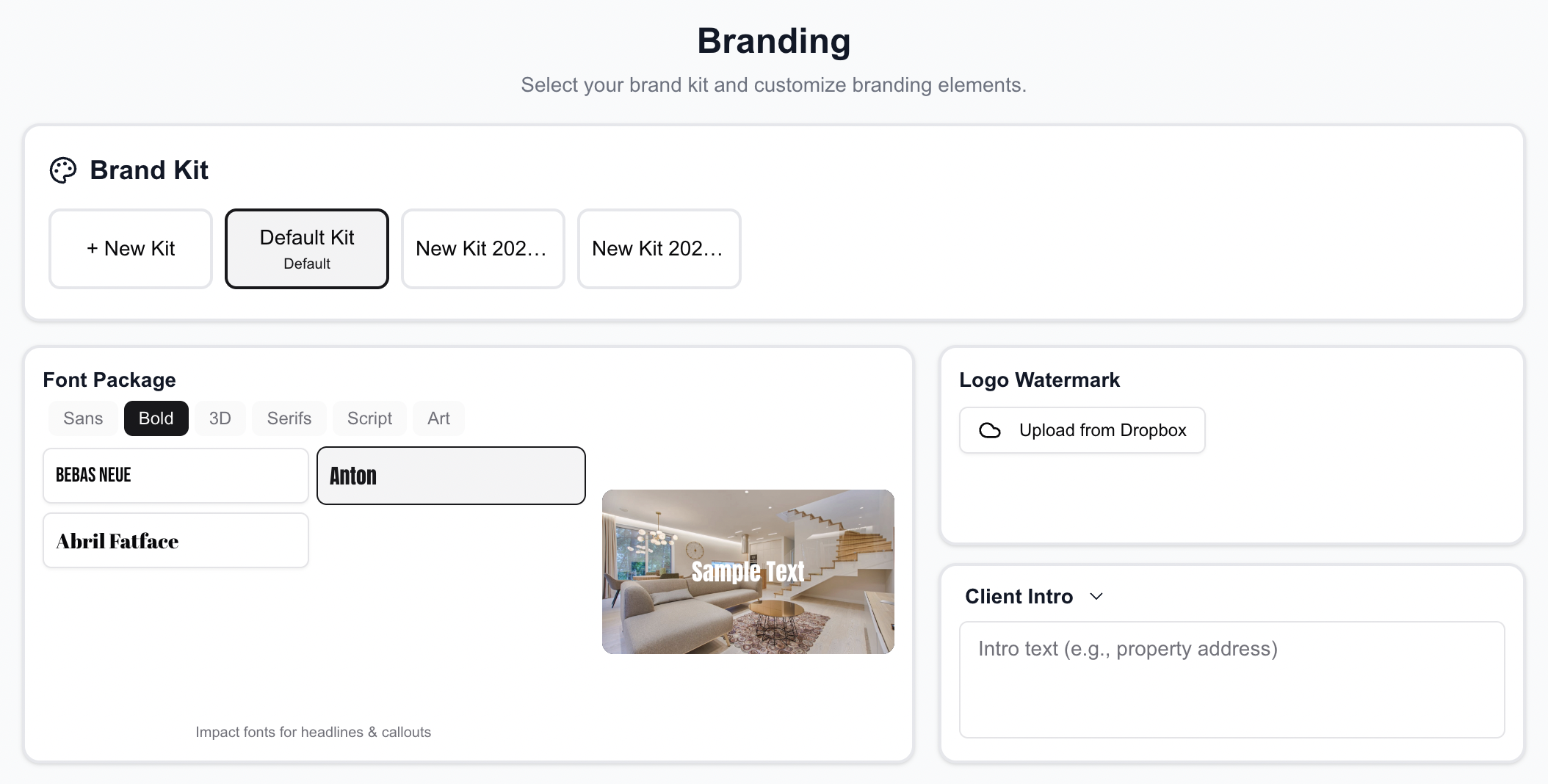Select the Default Kit brand kit
The width and height of the screenshot is (1548, 784).
click(307, 249)
